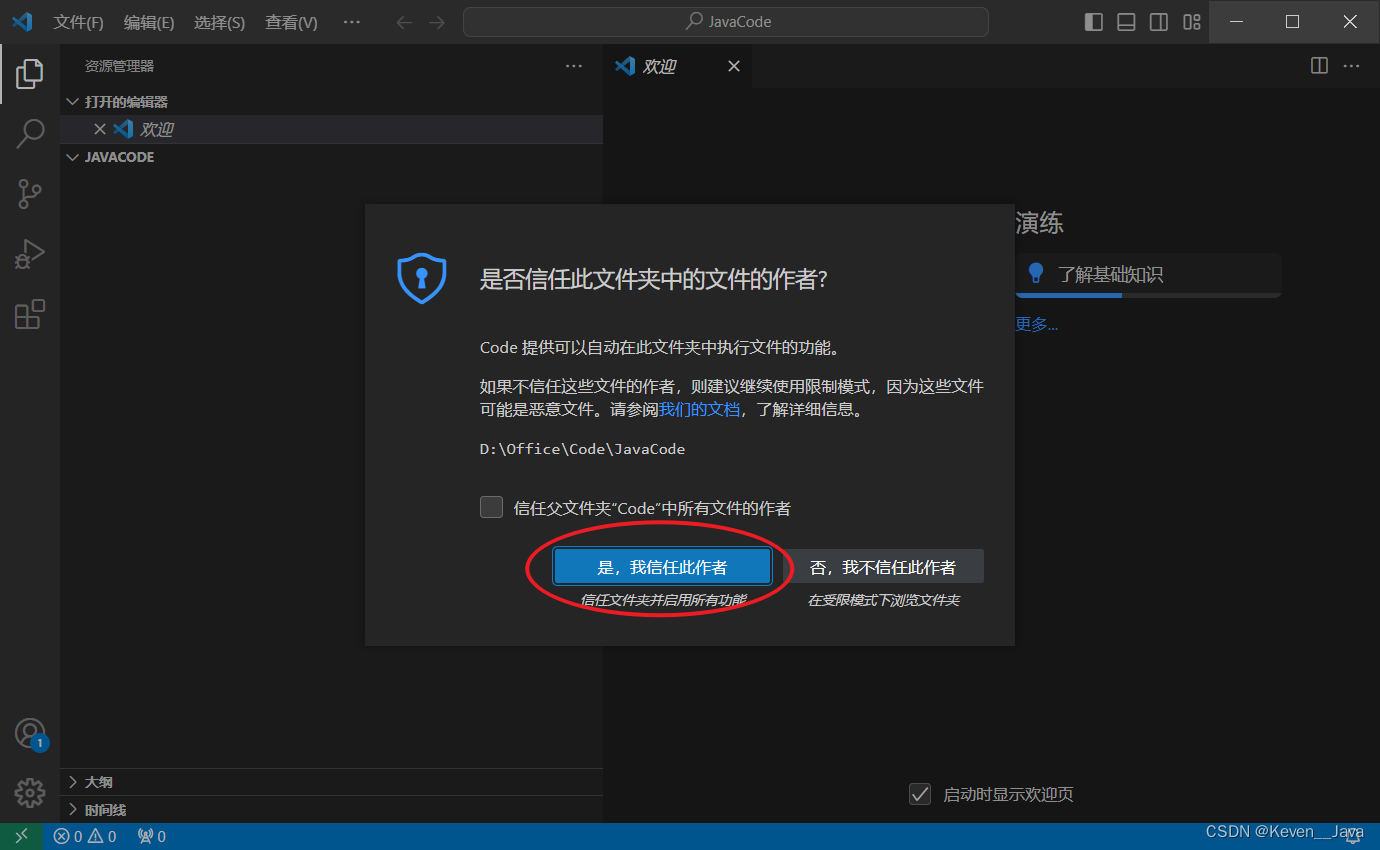Open the Search view icon
1380x850 pixels.
[x=30, y=133]
